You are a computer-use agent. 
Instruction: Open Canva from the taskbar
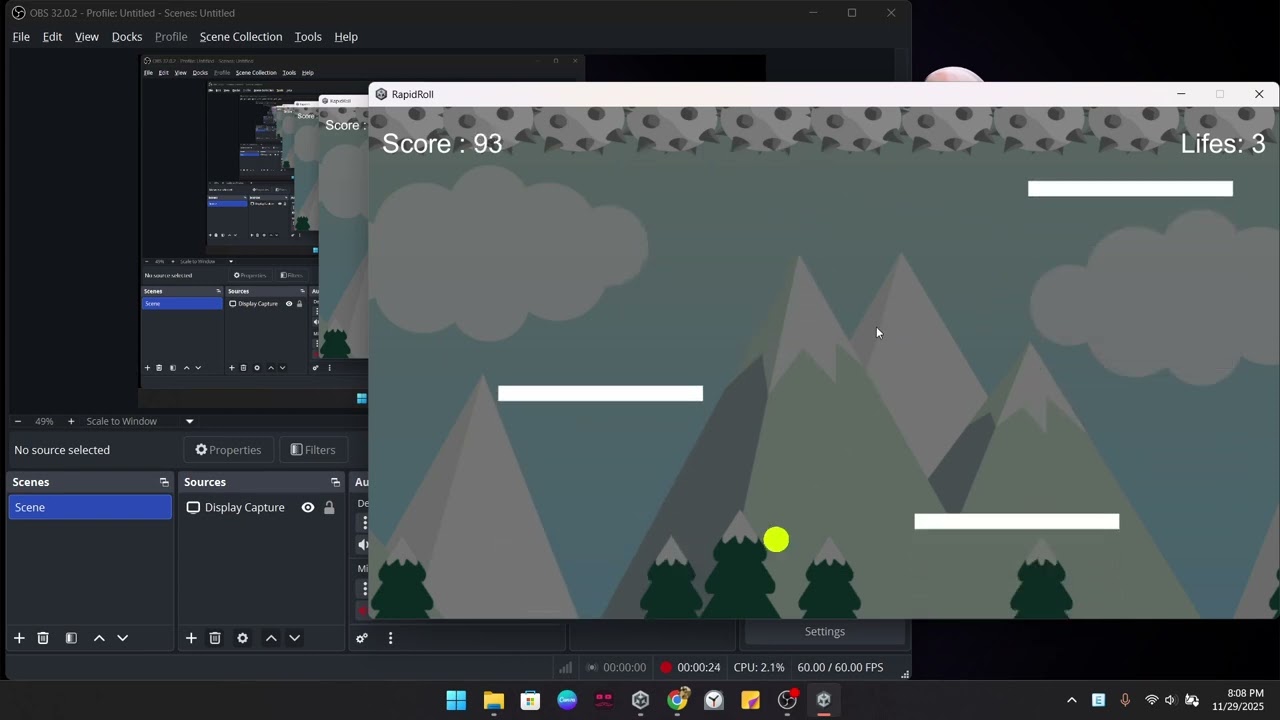click(x=567, y=700)
